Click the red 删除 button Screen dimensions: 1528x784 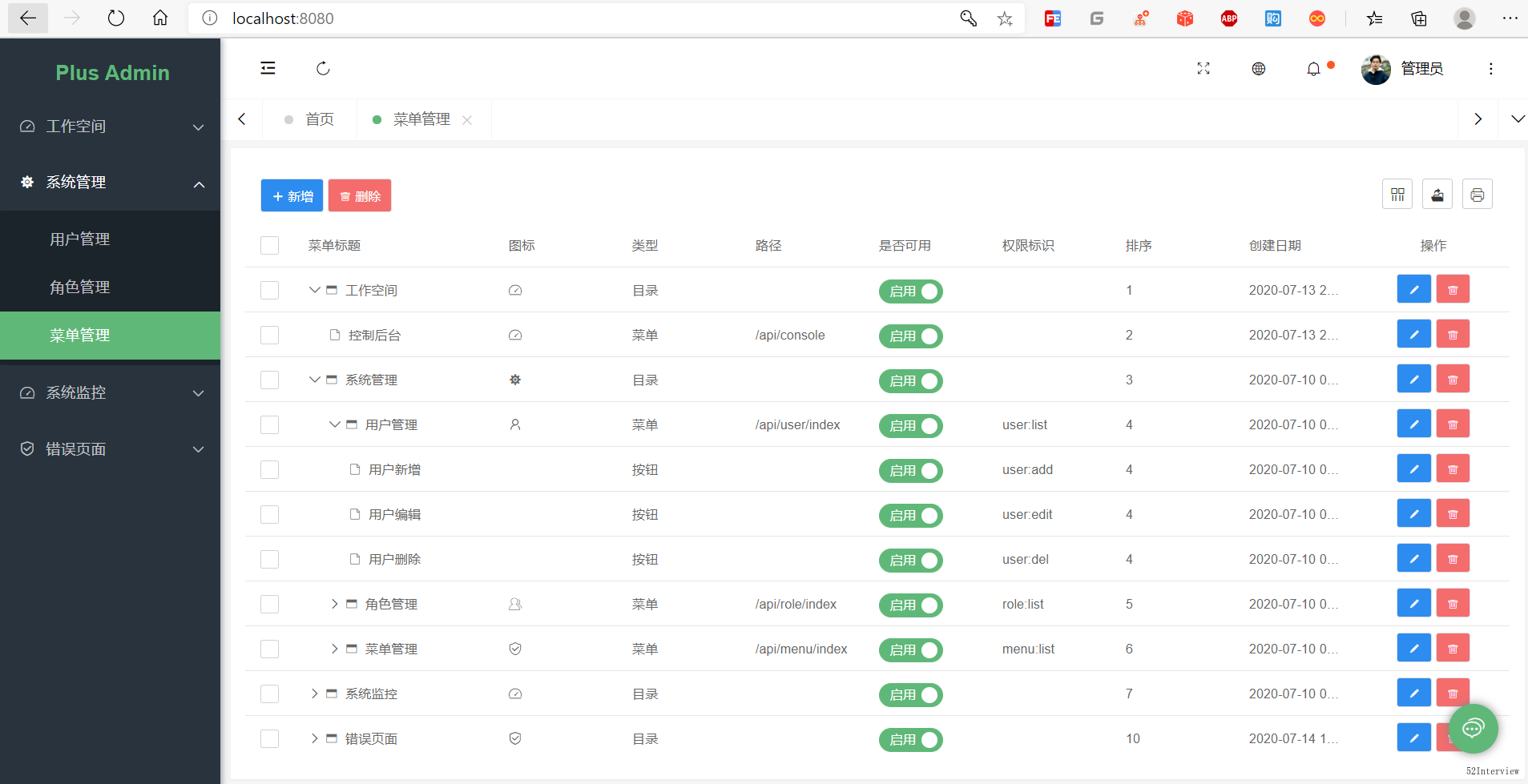(359, 195)
